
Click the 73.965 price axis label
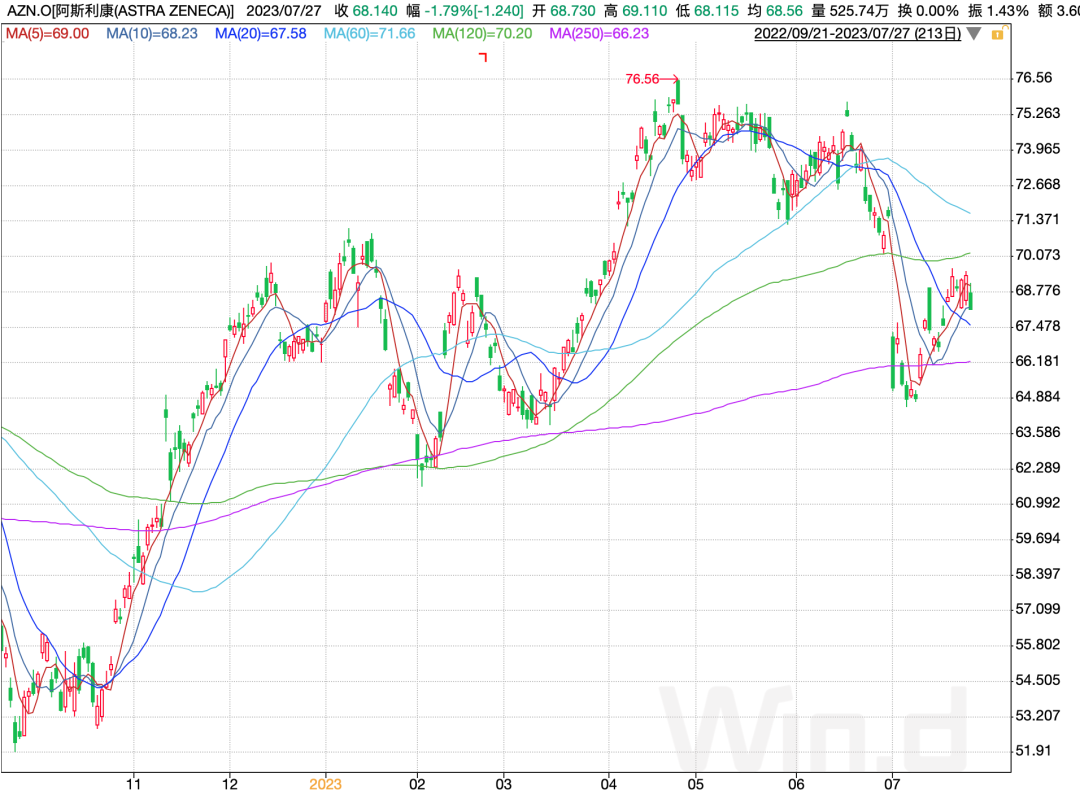pyautogui.click(x=1038, y=149)
